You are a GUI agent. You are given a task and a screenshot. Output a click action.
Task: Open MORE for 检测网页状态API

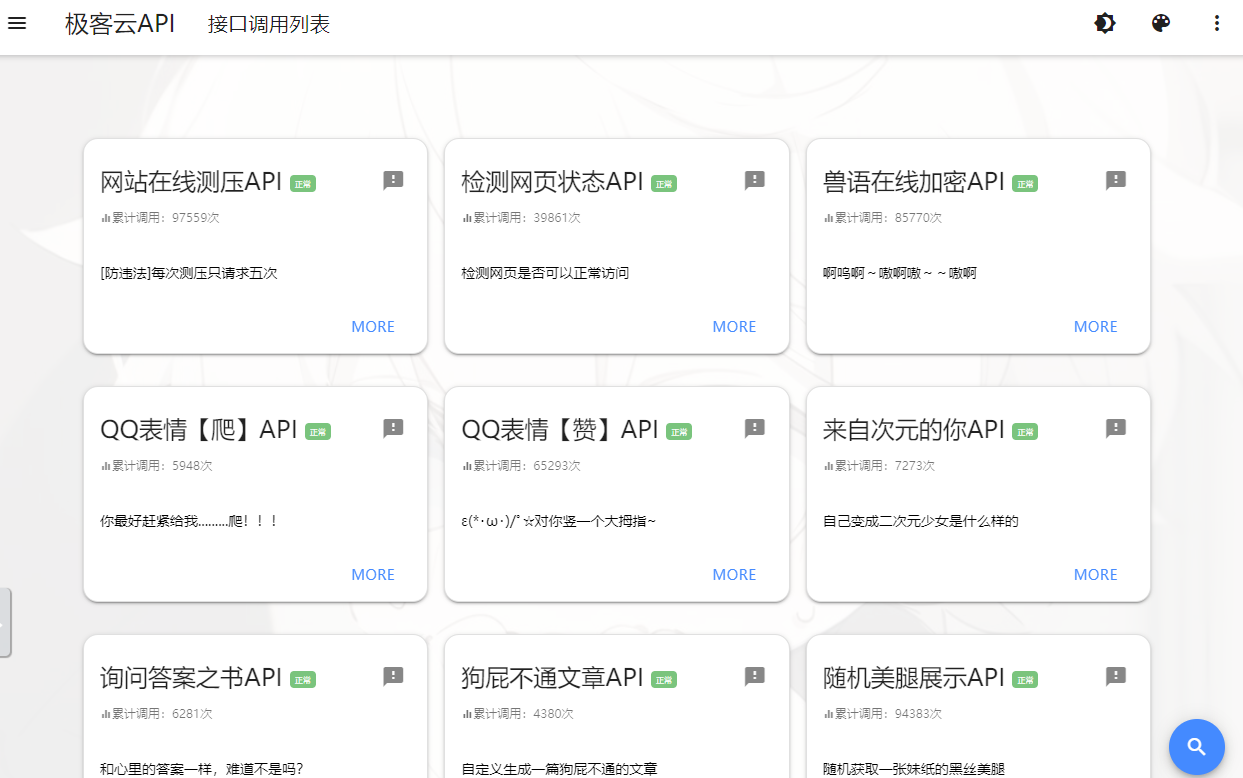click(734, 327)
